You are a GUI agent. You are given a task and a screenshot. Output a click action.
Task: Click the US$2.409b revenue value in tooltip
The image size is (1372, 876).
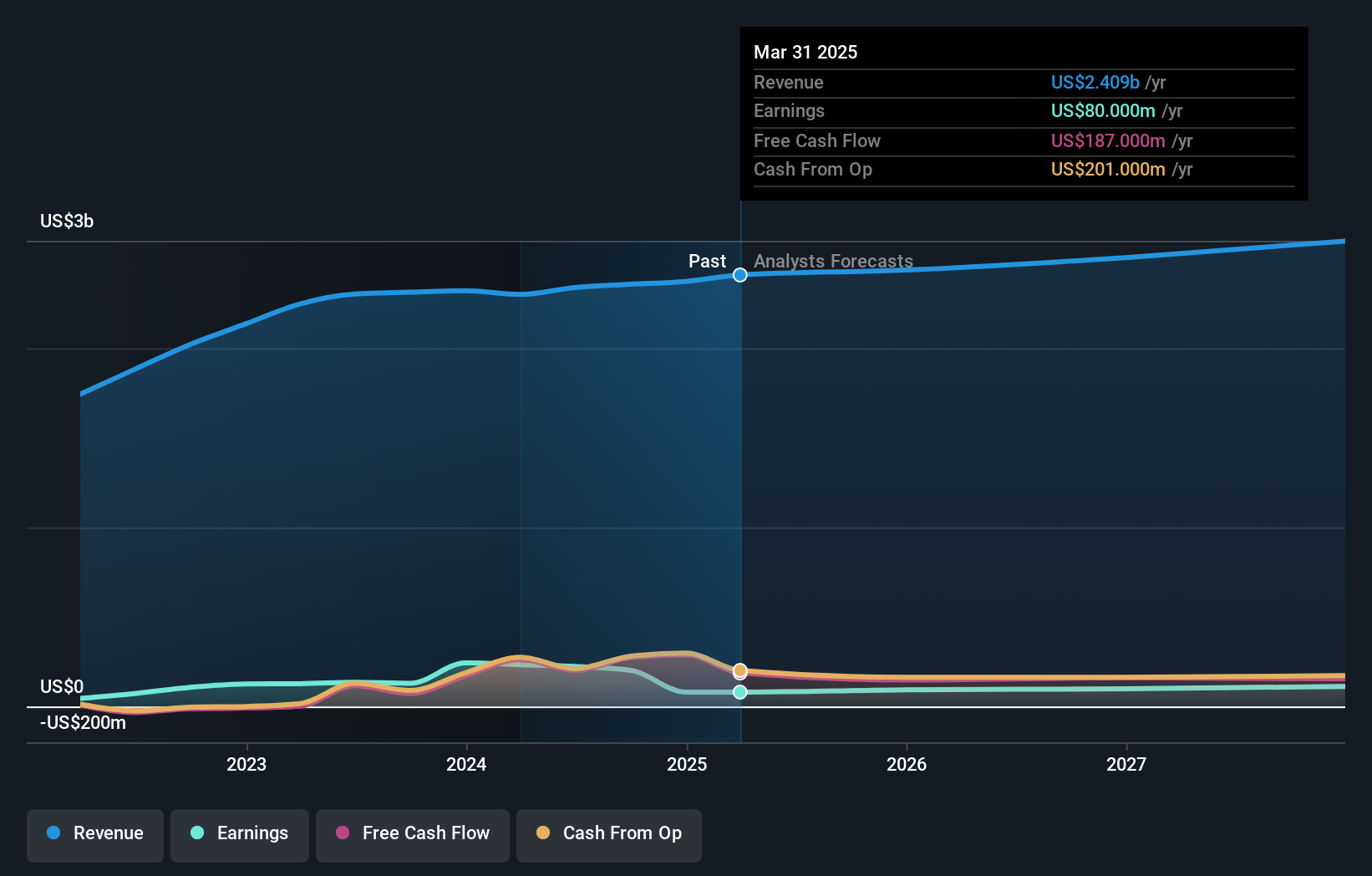point(1095,82)
